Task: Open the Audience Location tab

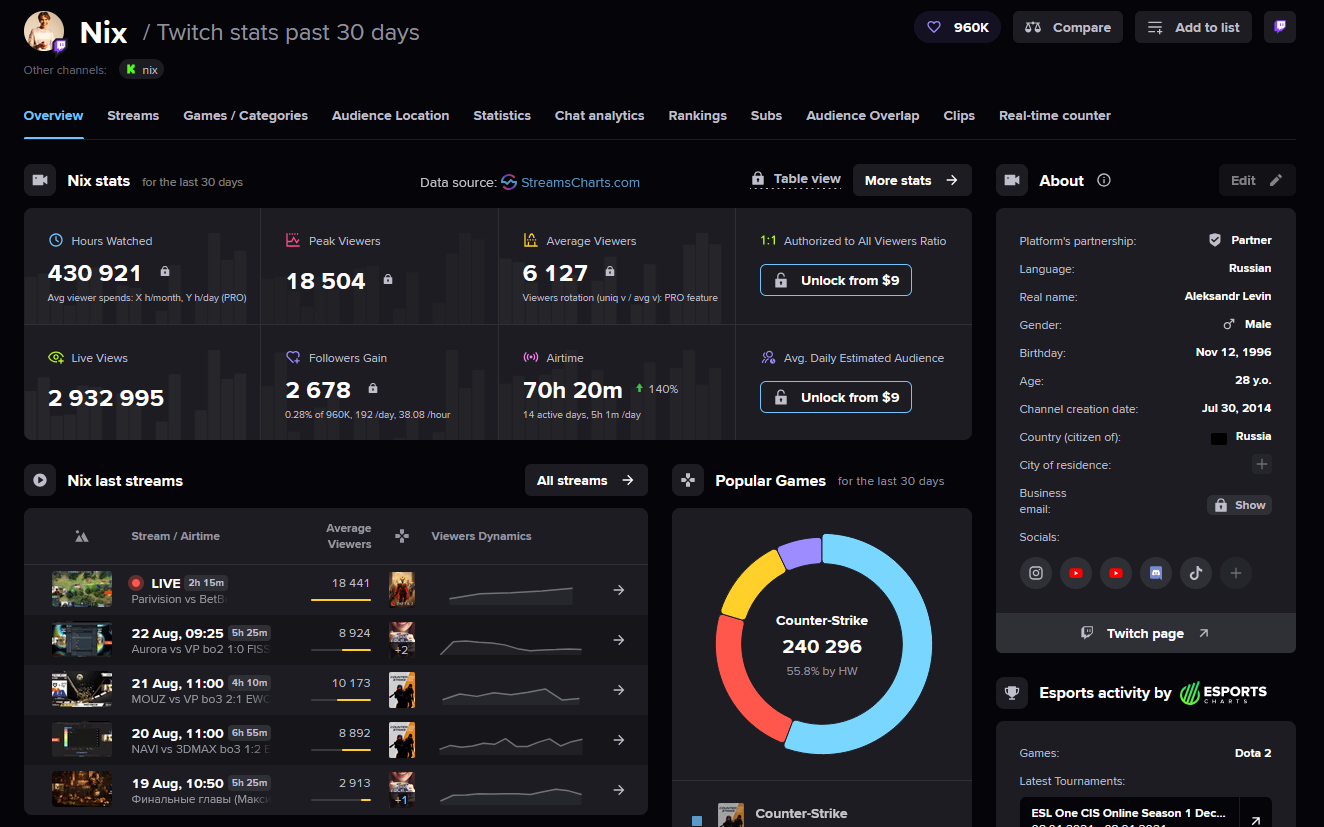Action: (390, 116)
